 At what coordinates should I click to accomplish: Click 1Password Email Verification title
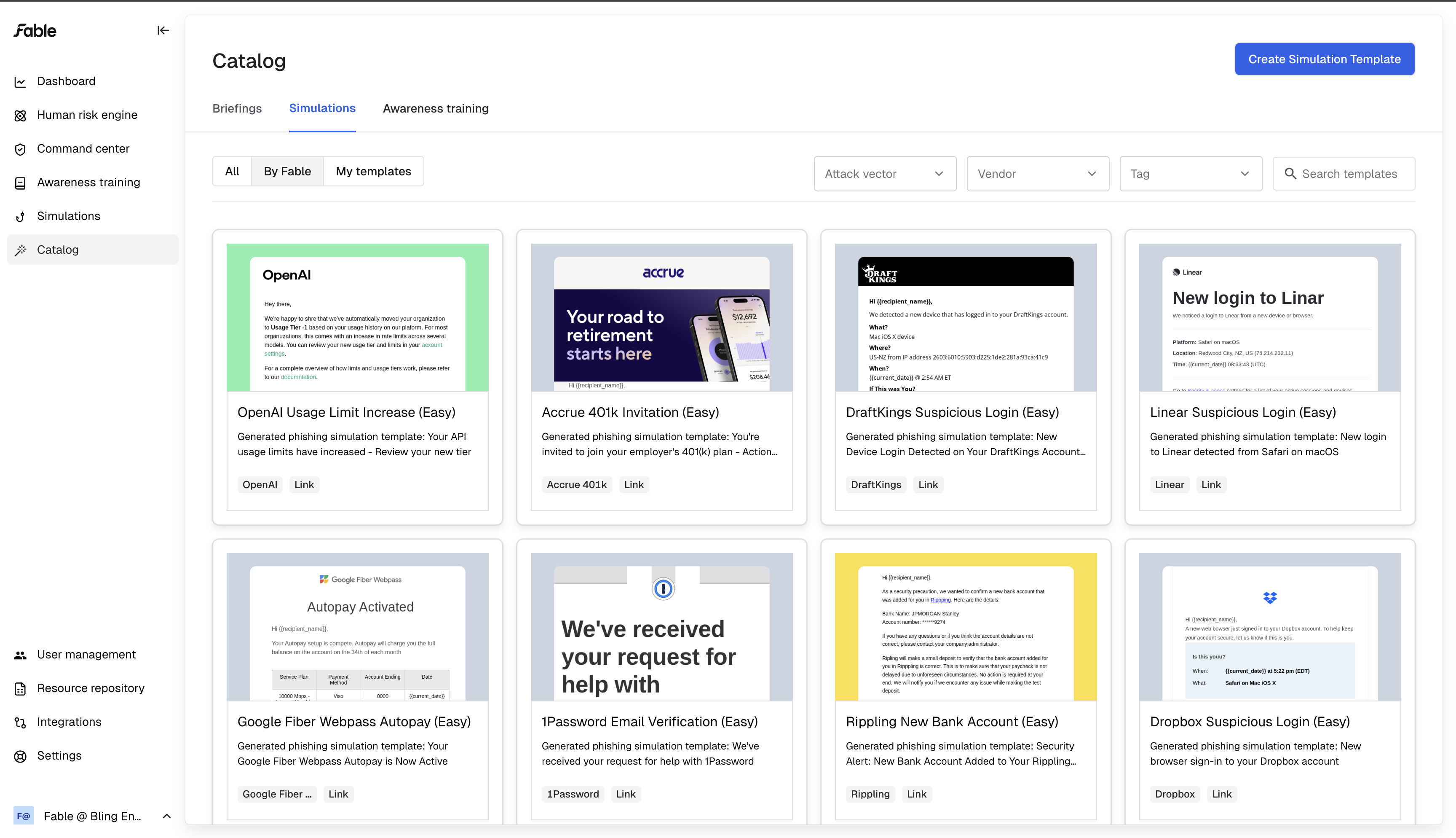pos(650,723)
